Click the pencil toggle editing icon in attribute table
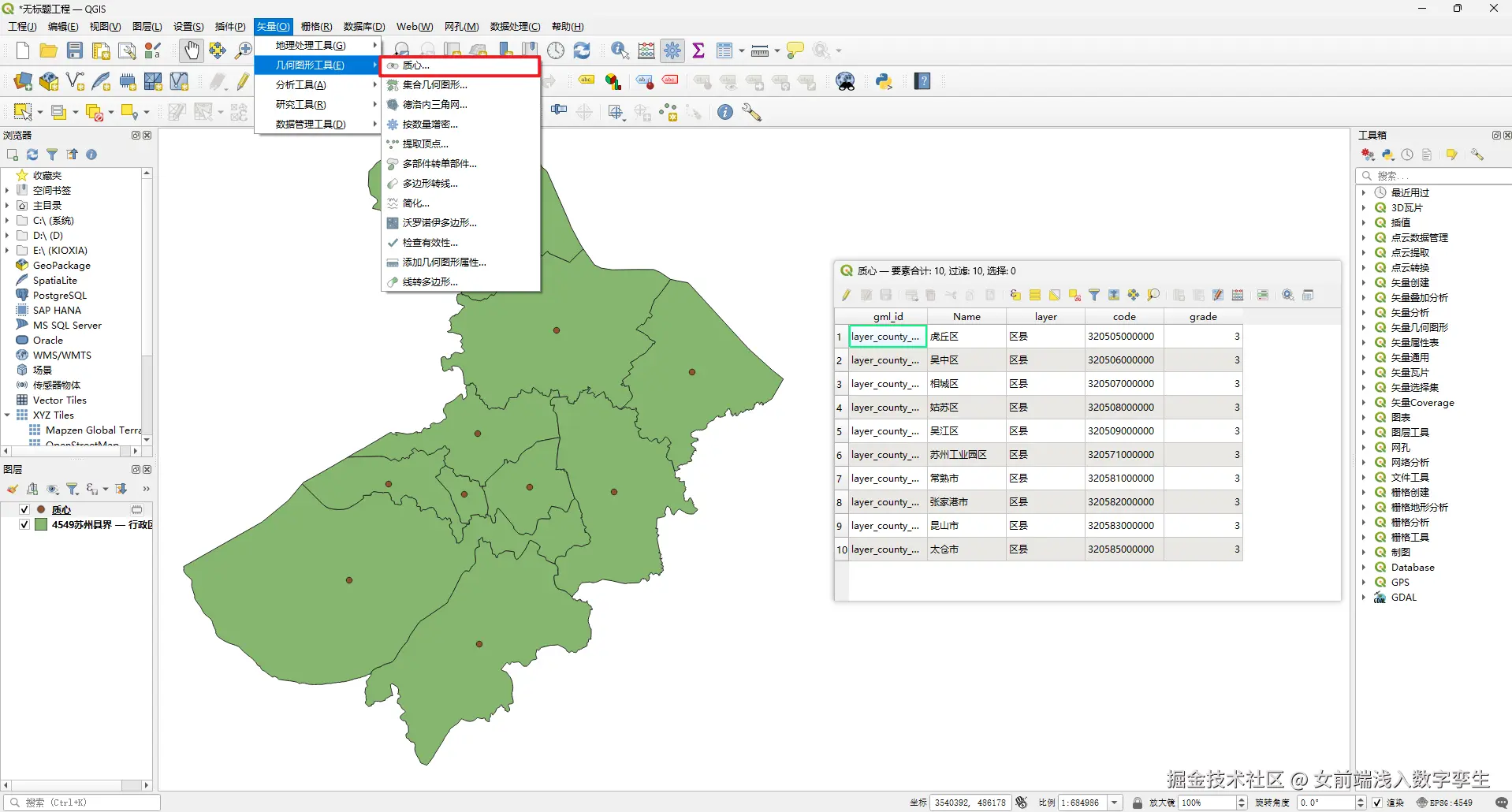This screenshot has width=1512, height=812. pyautogui.click(x=846, y=295)
